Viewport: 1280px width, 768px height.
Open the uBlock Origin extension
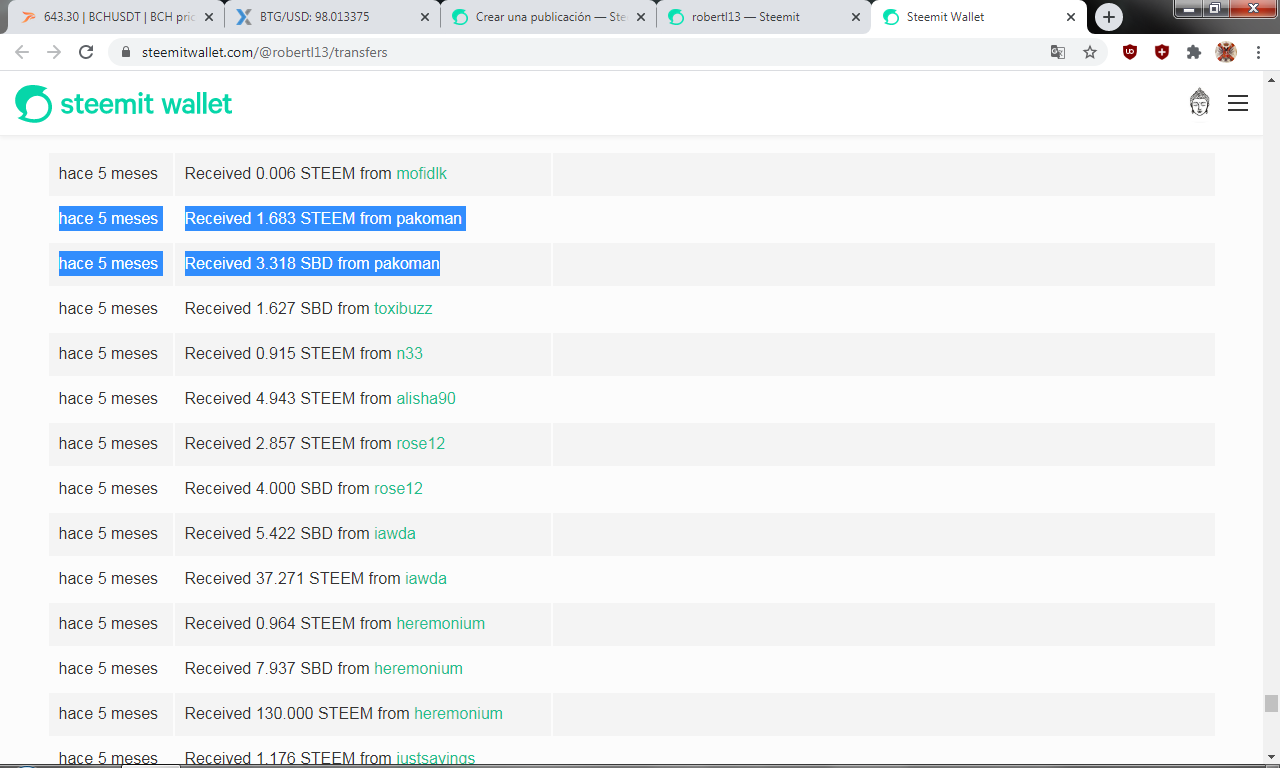coord(1130,52)
